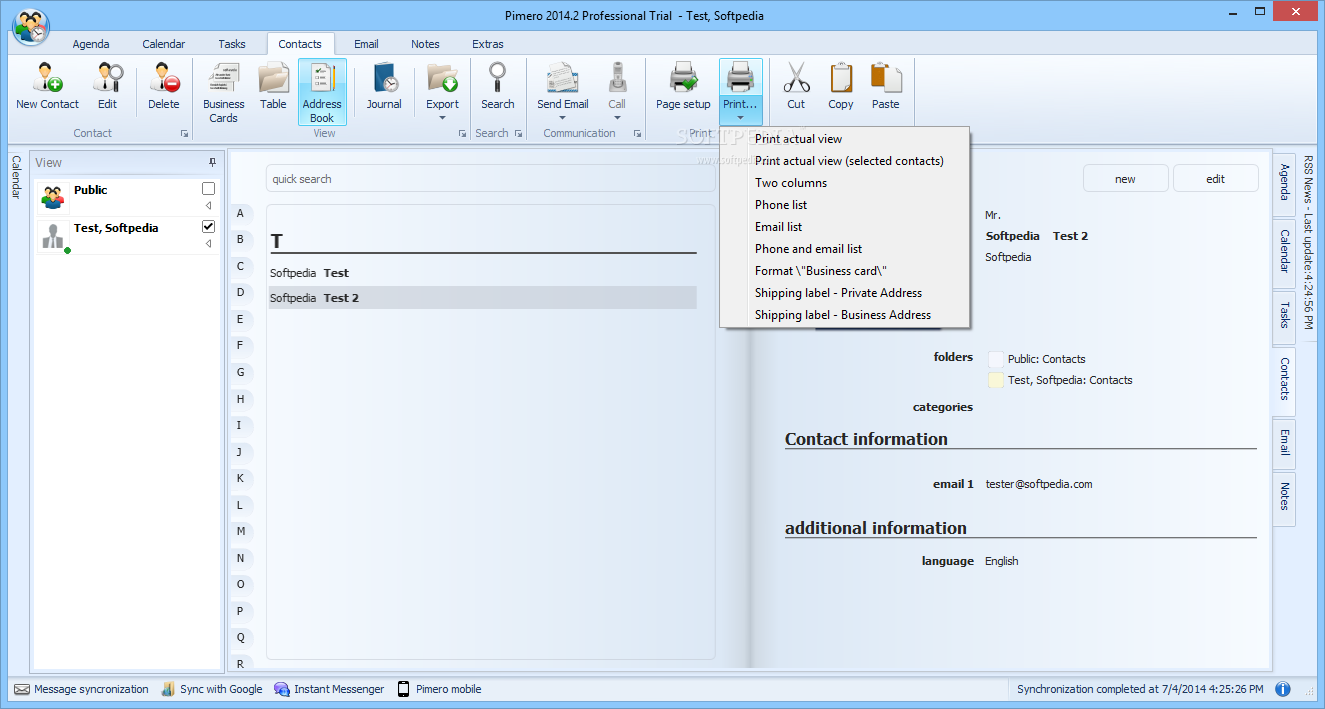The height and width of the screenshot is (709, 1325).
Task: Jump to letter Q in index
Action: click(x=240, y=637)
